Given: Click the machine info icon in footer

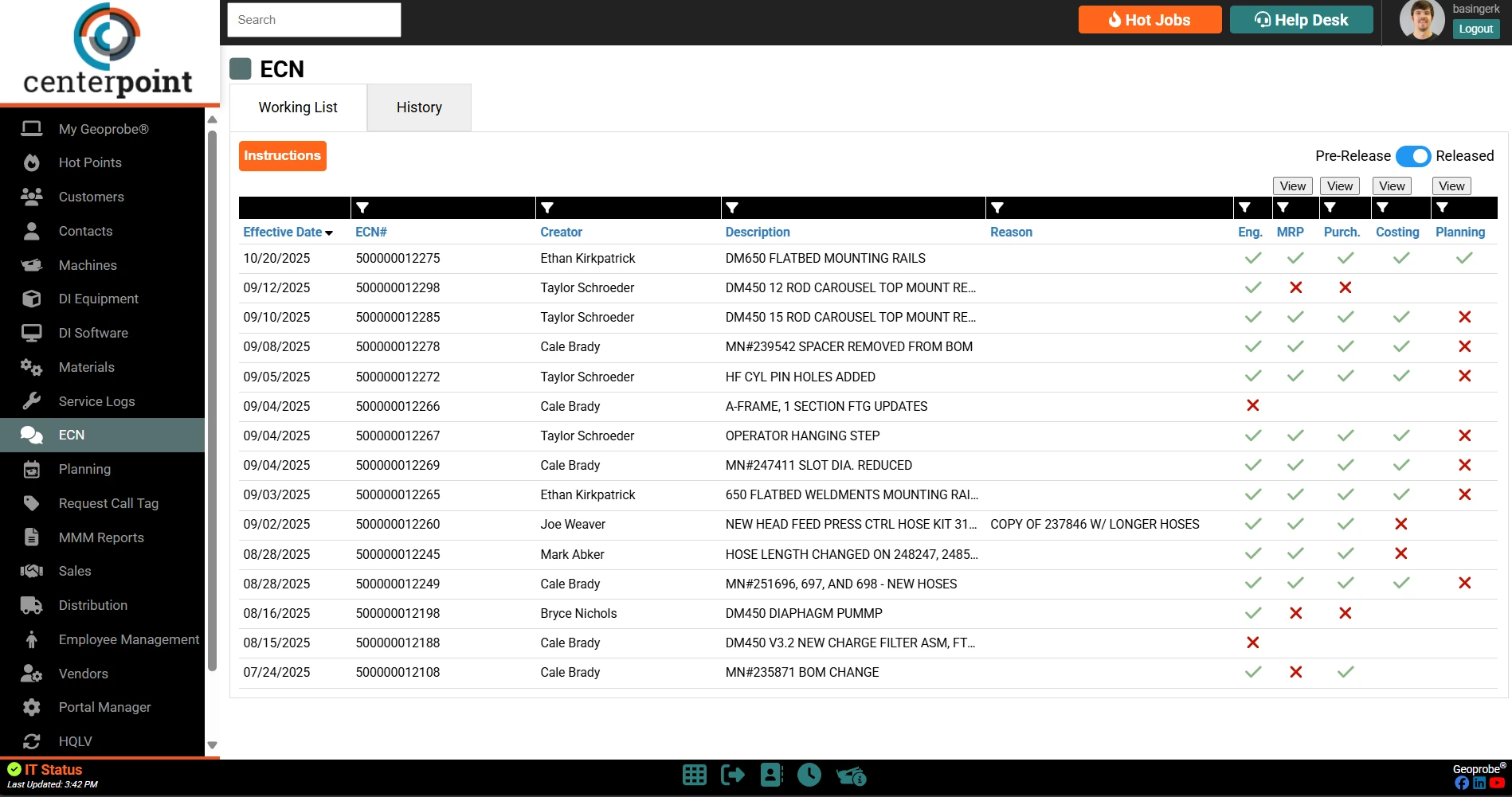Looking at the screenshot, I should [851, 776].
